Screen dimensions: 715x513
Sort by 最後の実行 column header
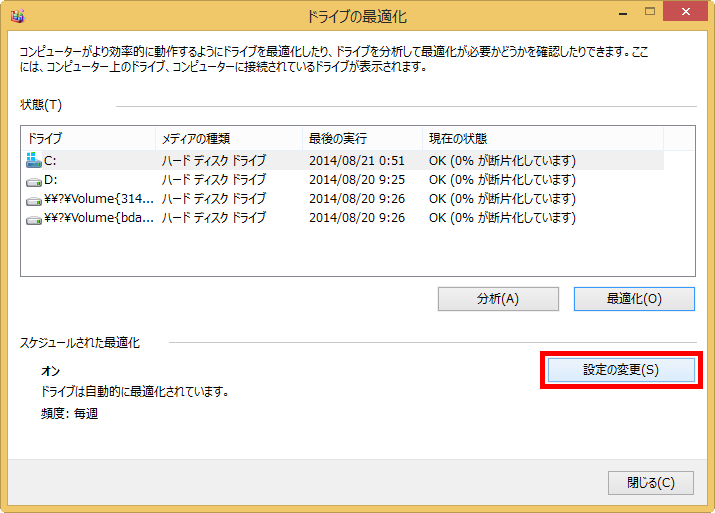[363, 139]
